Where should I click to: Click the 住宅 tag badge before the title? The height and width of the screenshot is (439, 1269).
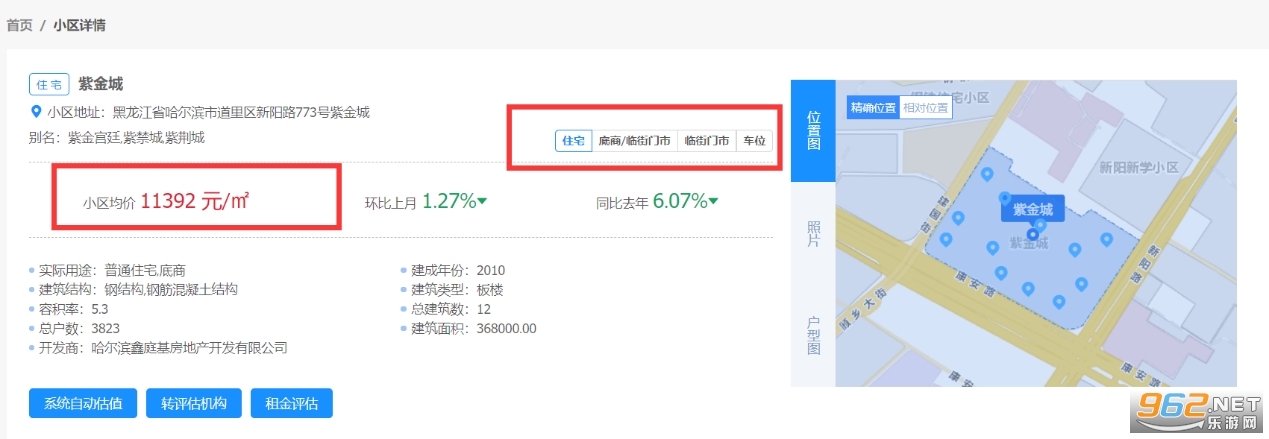[x=50, y=84]
